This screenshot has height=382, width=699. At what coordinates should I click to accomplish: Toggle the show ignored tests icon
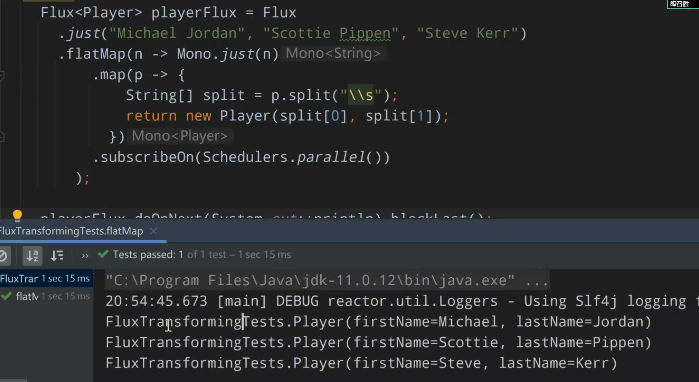pyautogui.click(x=3, y=255)
